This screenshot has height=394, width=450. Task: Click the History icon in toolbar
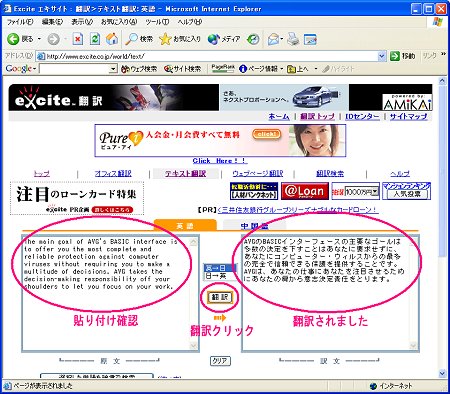click(253, 39)
